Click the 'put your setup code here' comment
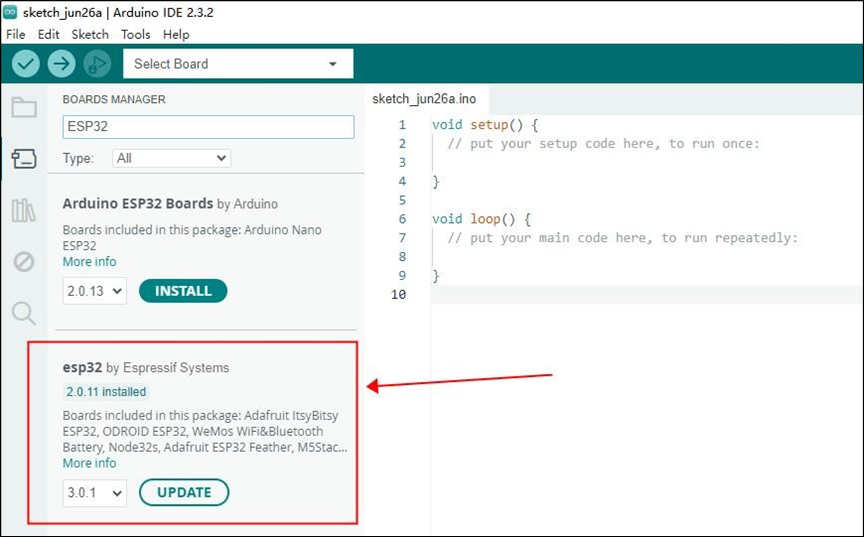864x537 pixels. click(603, 144)
